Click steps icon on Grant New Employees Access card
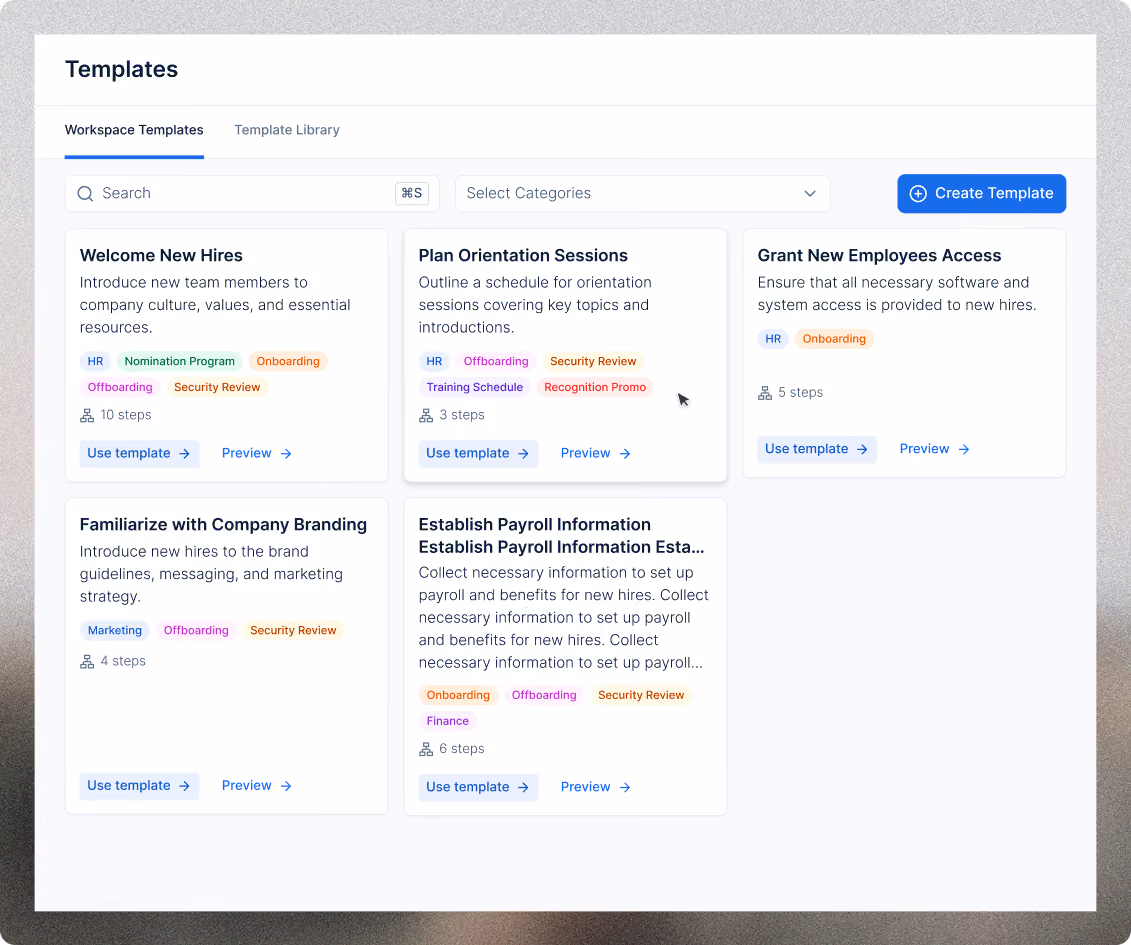 [x=765, y=393]
